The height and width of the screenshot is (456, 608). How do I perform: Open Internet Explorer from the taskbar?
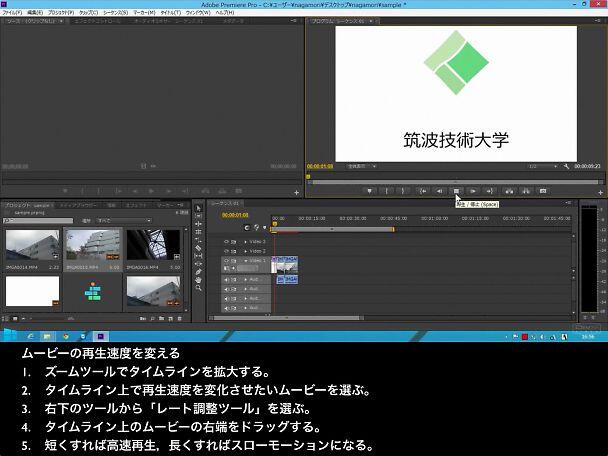[x=30, y=336]
